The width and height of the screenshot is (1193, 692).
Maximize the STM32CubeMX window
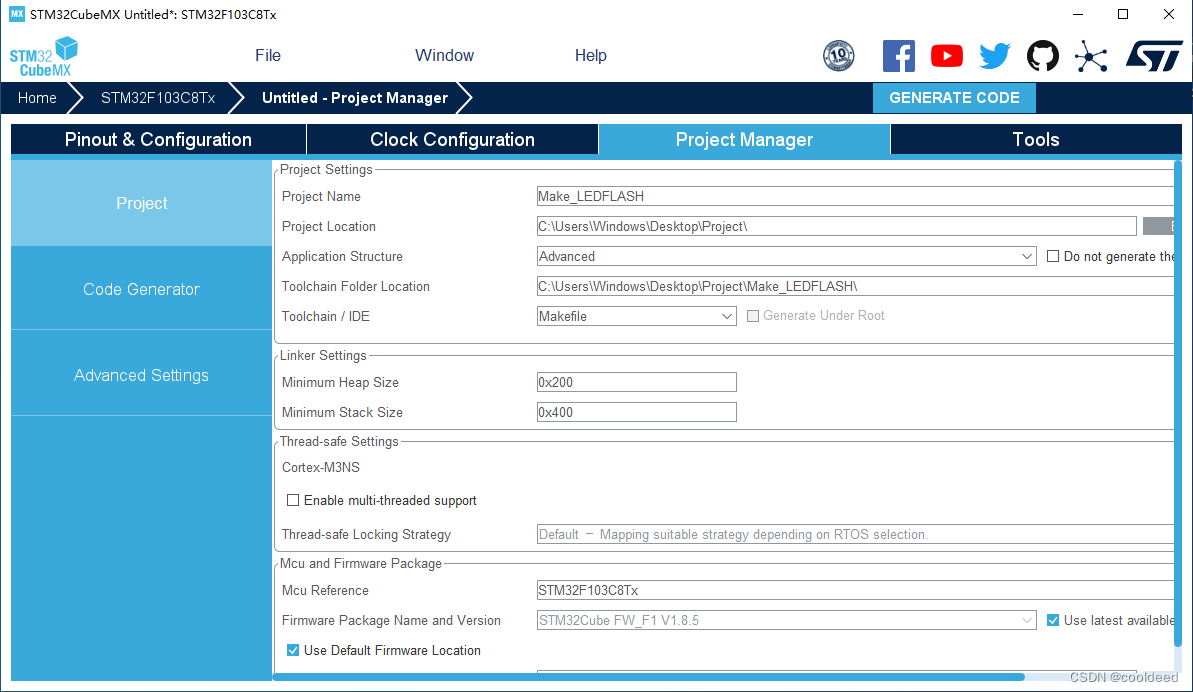[1123, 14]
